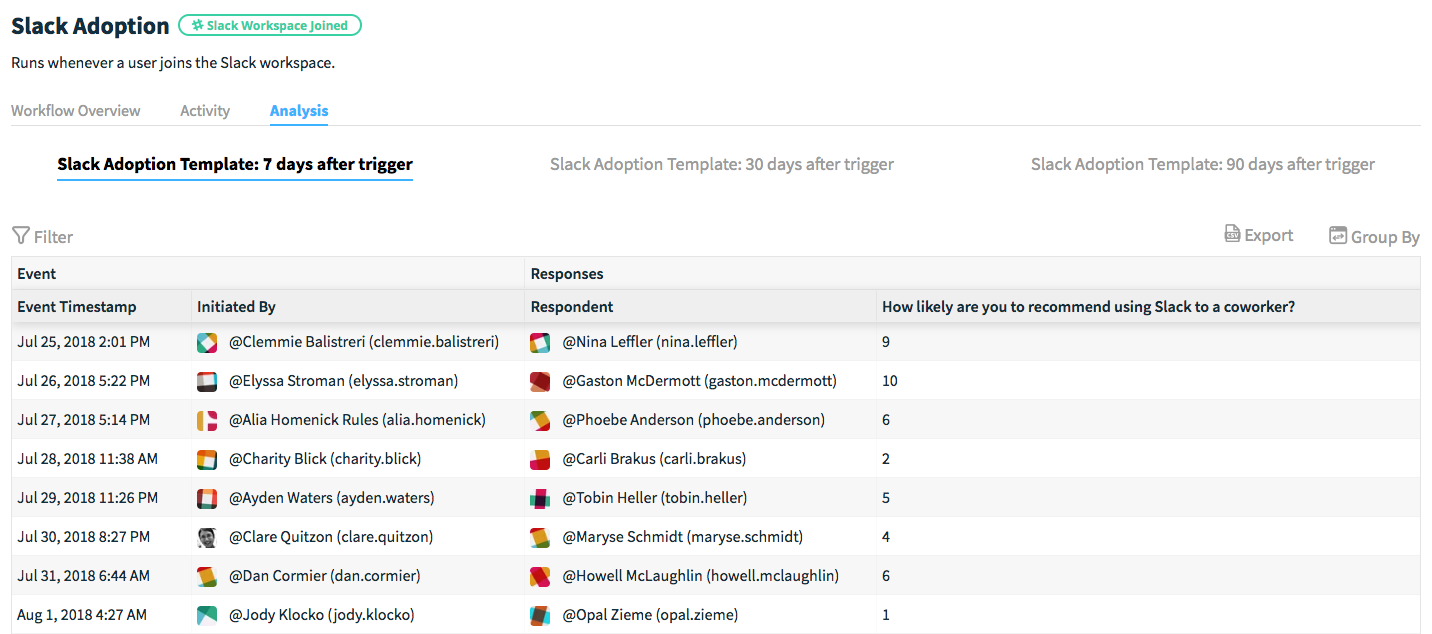Click Clemmie Balistreri's avatar icon
The width and height of the screenshot is (1432, 634).
click(207, 342)
